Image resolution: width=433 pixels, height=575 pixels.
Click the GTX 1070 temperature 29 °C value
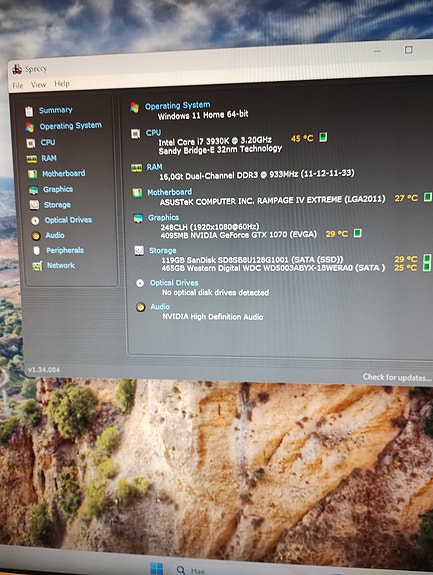(x=337, y=234)
